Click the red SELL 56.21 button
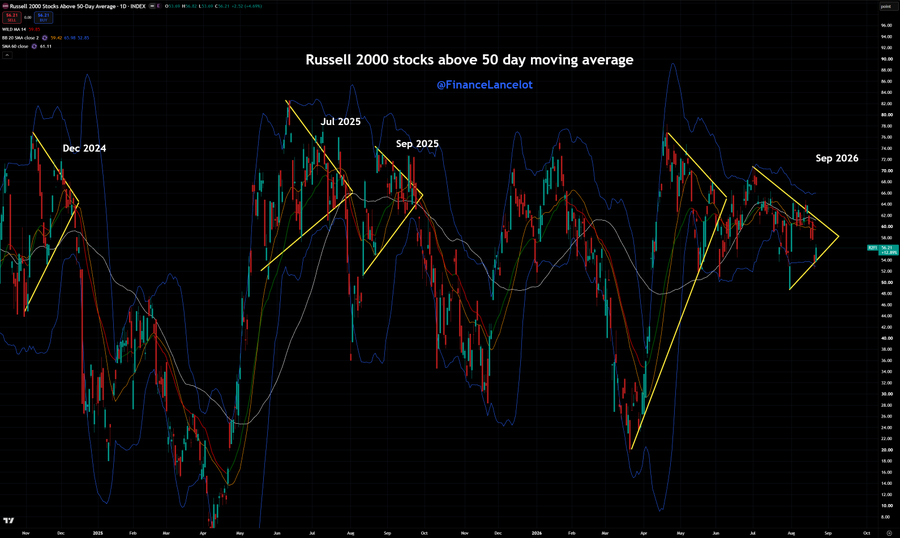This screenshot has width=900, height=538. click(12, 17)
